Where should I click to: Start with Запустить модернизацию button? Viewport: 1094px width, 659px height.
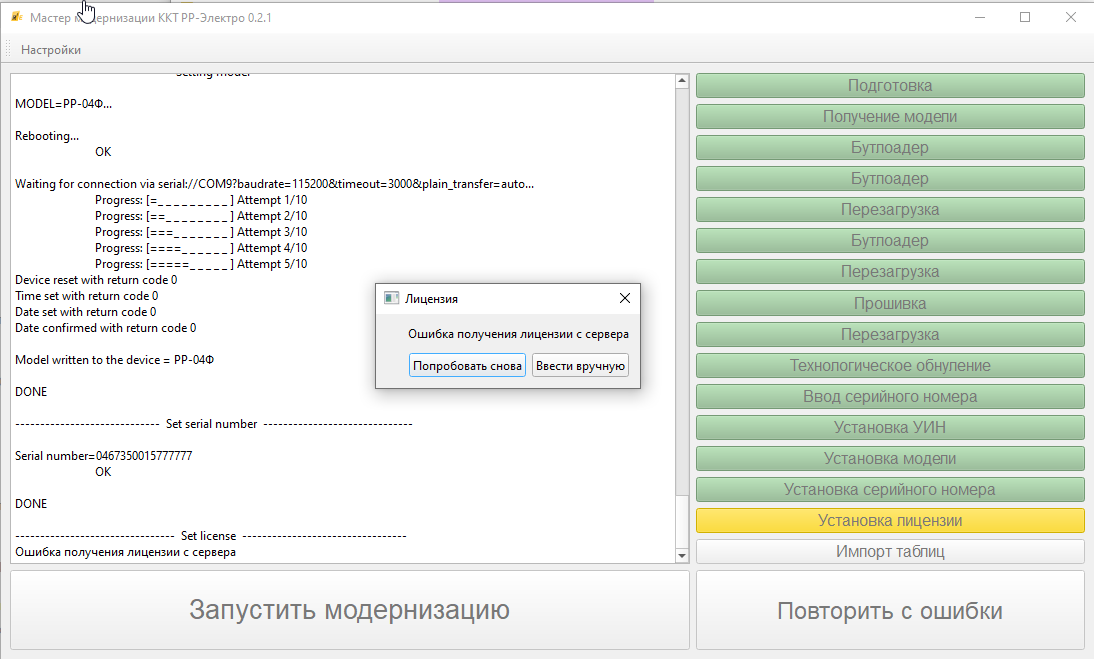click(x=350, y=610)
